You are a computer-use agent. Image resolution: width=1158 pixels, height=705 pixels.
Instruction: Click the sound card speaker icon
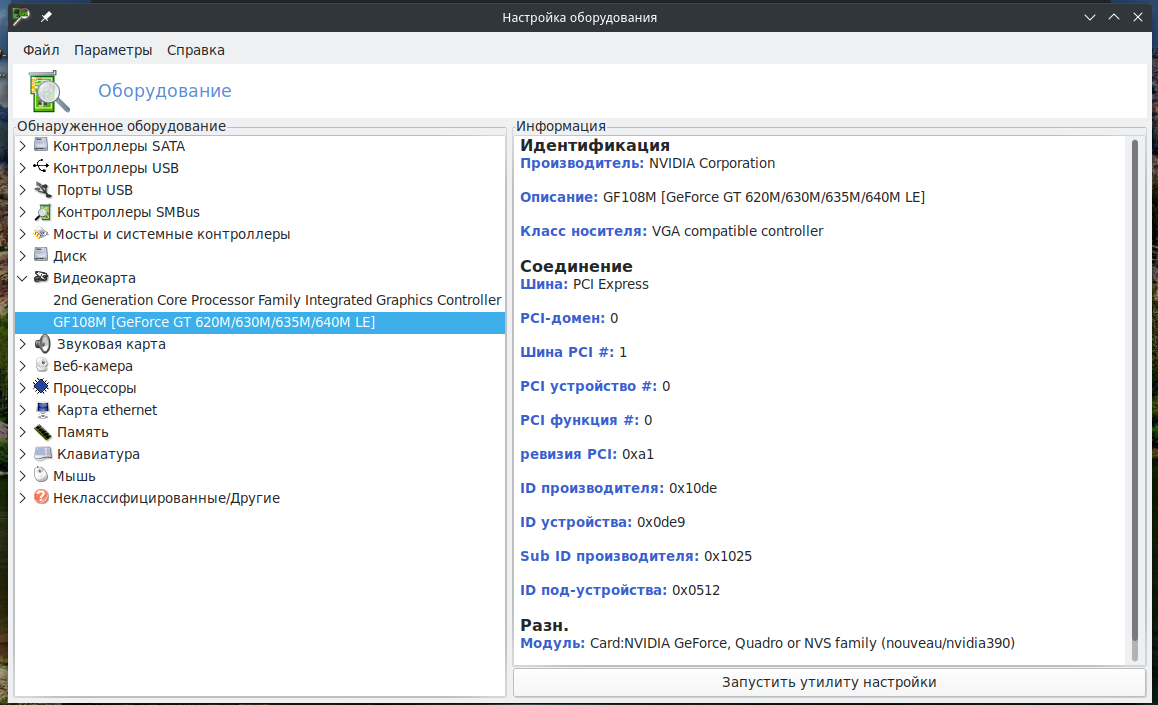43,344
